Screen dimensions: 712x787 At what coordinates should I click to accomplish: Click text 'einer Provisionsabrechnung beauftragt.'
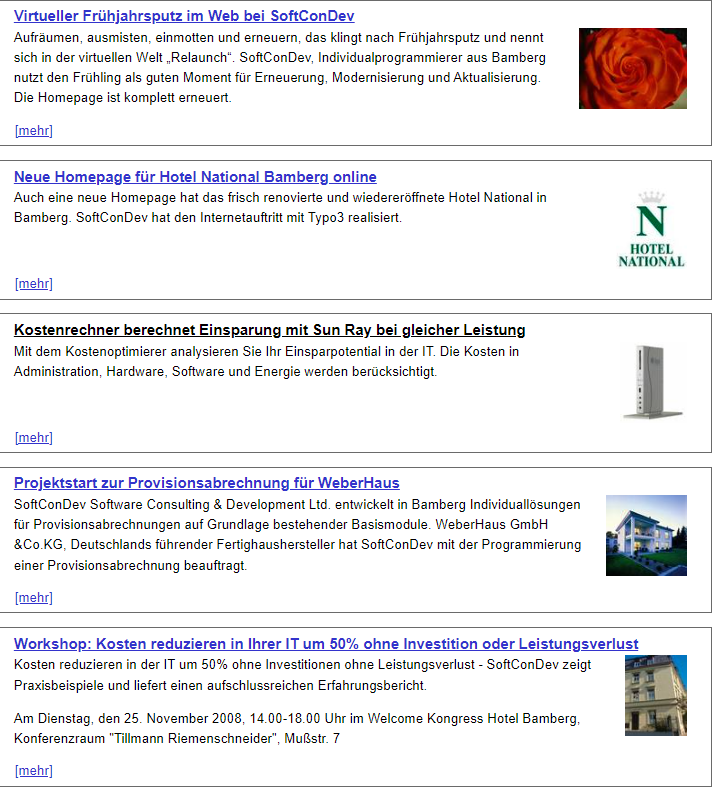pyautogui.click(x=131, y=566)
